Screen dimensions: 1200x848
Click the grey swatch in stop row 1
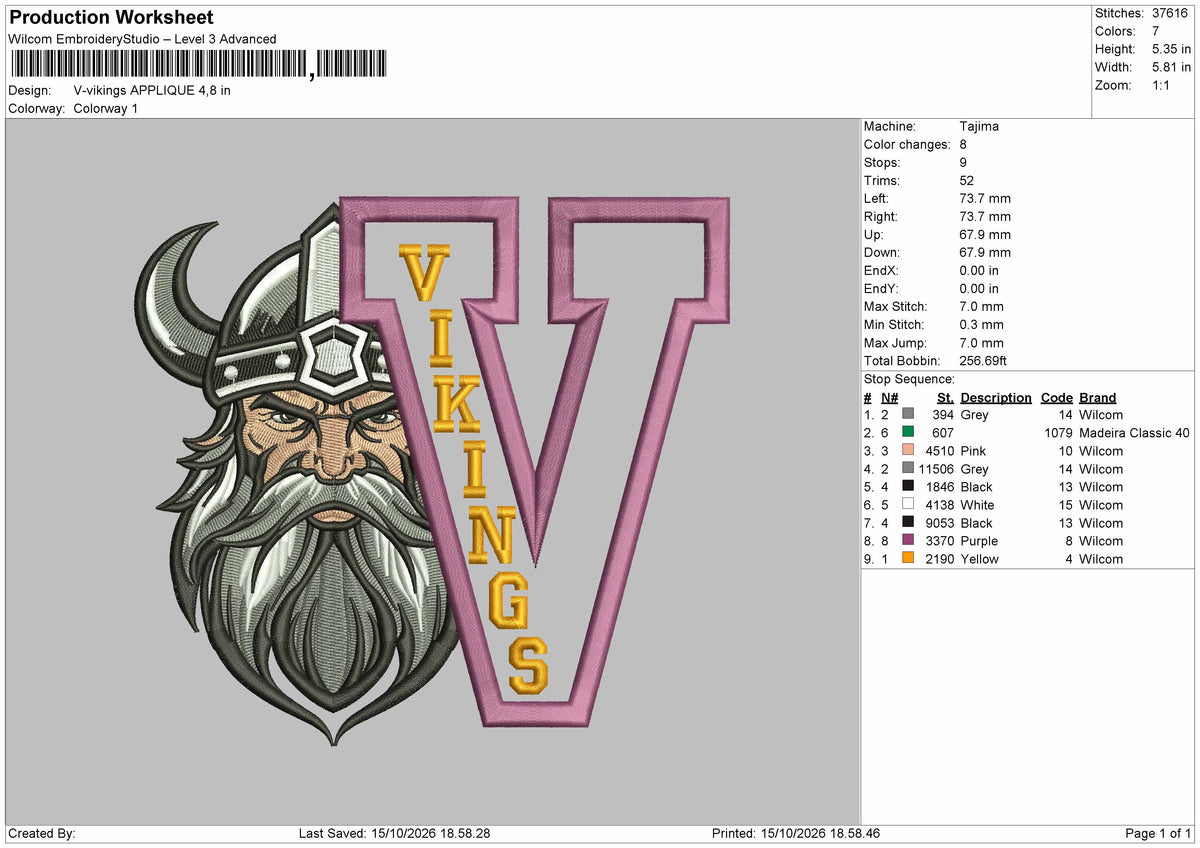(x=908, y=414)
